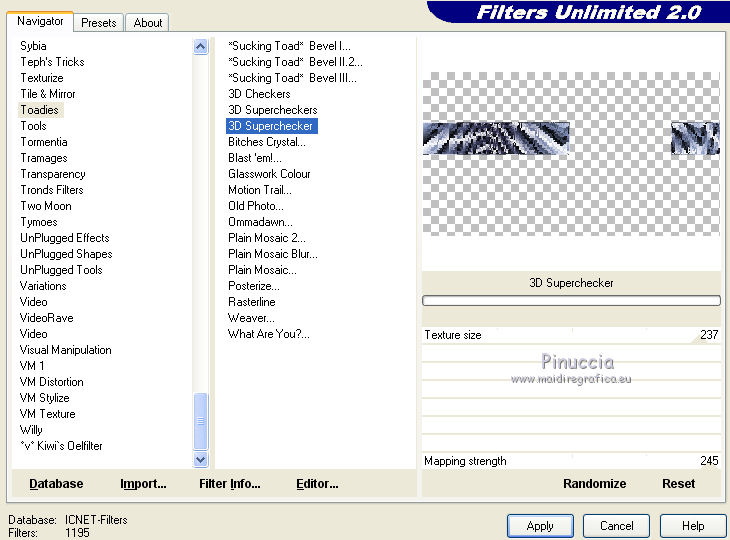The width and height of the screenshot is (730, 540).
Task: Select the VM 1 category
Action: (x=32, y=366)
